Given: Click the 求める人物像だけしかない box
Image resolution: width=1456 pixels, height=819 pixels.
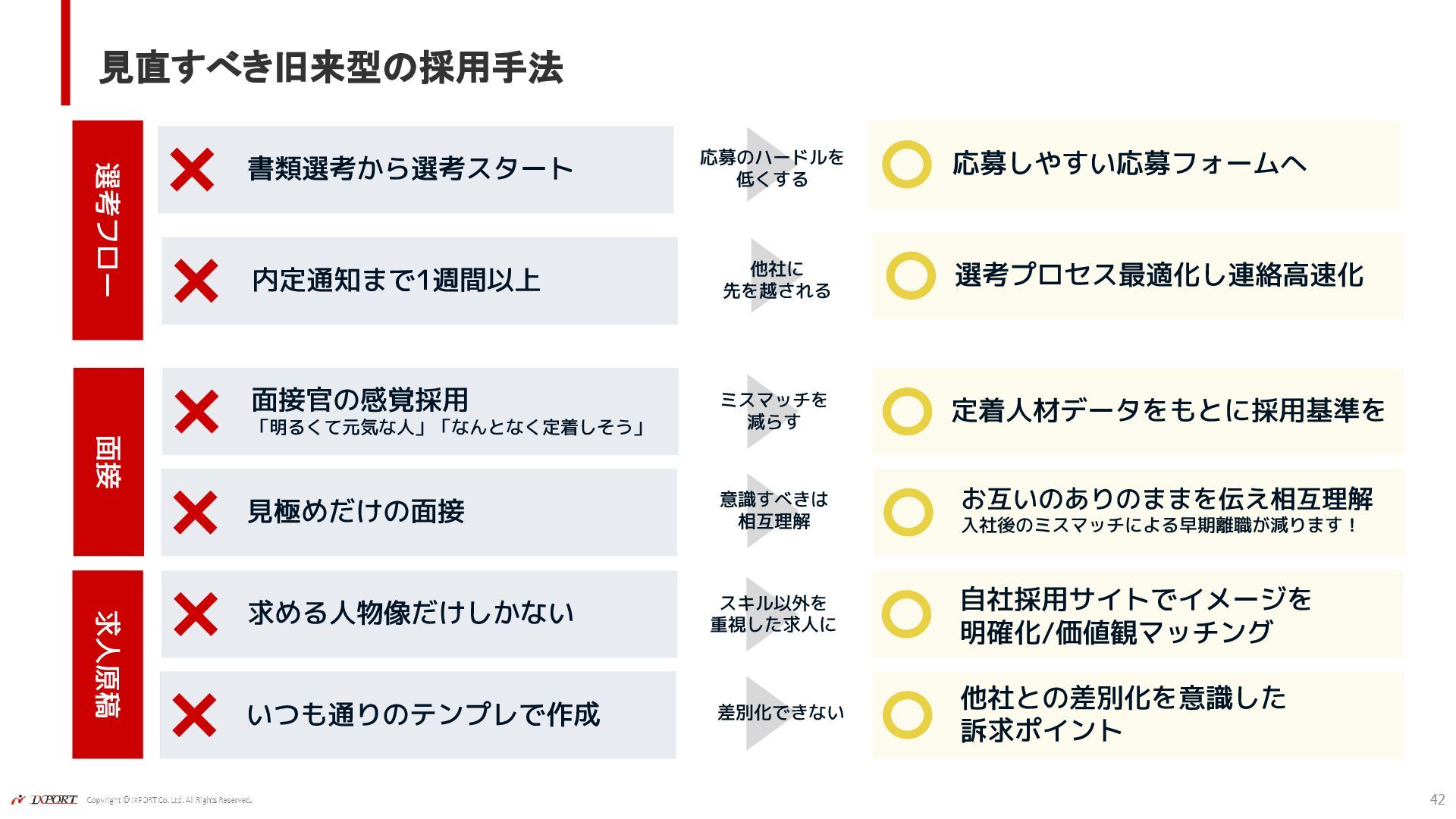Looking at the screenshot, I should (x=419, y=614).
